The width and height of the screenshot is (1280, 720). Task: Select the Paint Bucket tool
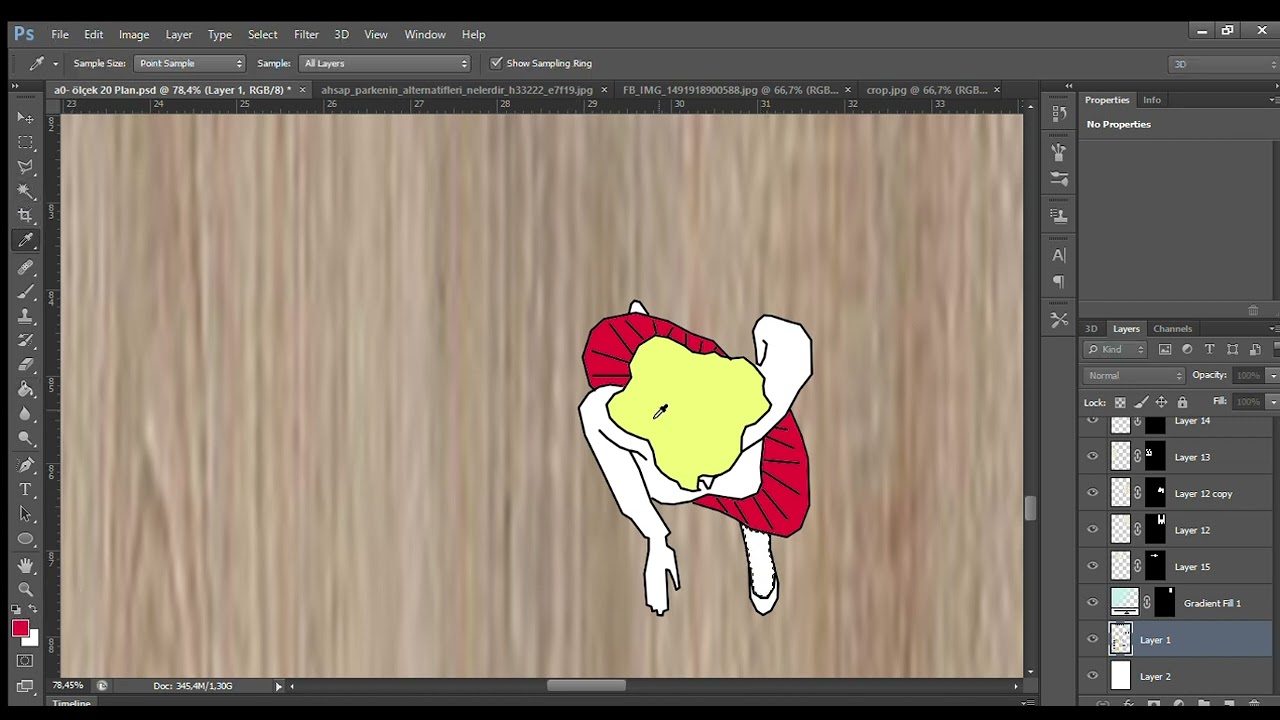(25, 390)
